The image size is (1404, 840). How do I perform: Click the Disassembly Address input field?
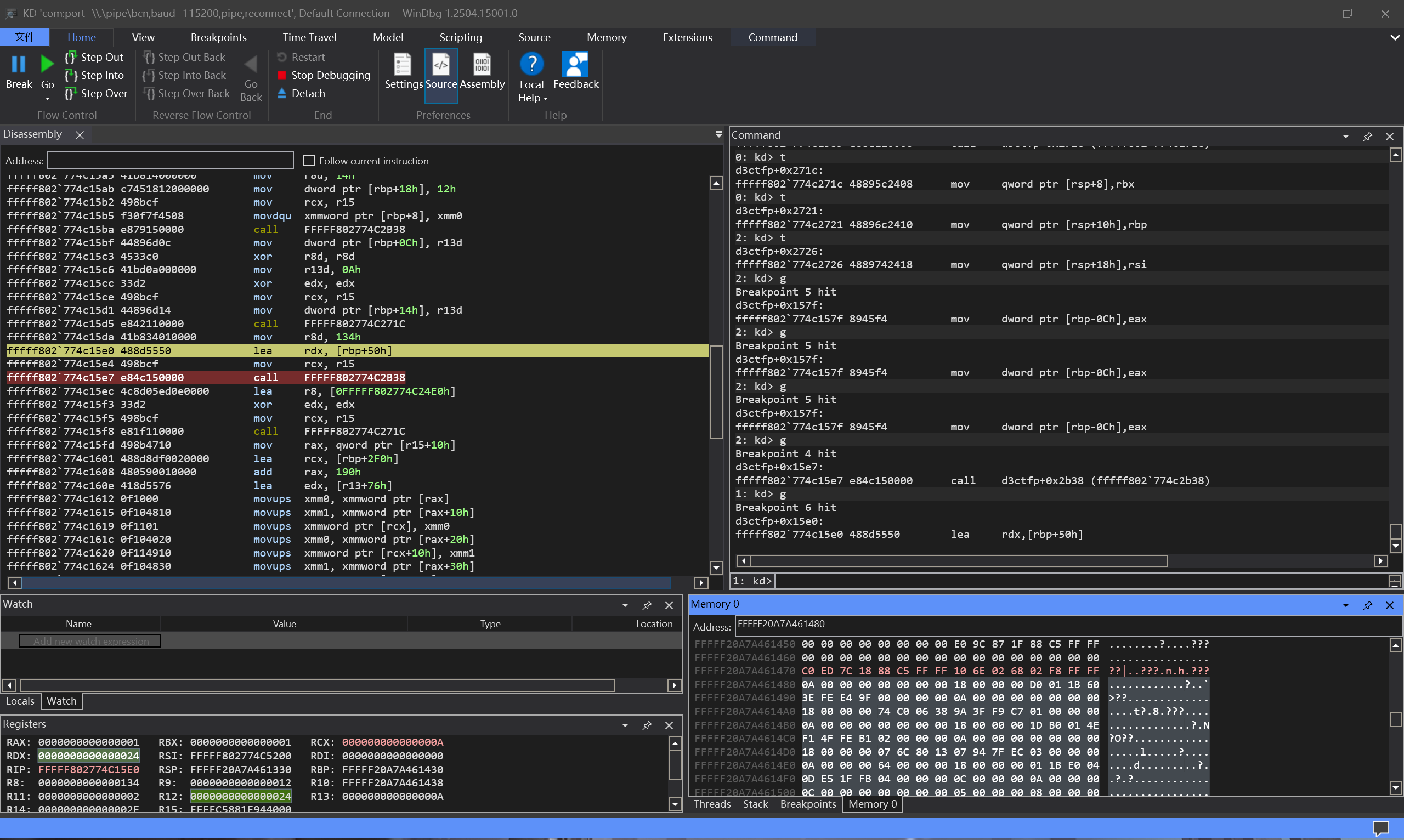coord(171,161)
